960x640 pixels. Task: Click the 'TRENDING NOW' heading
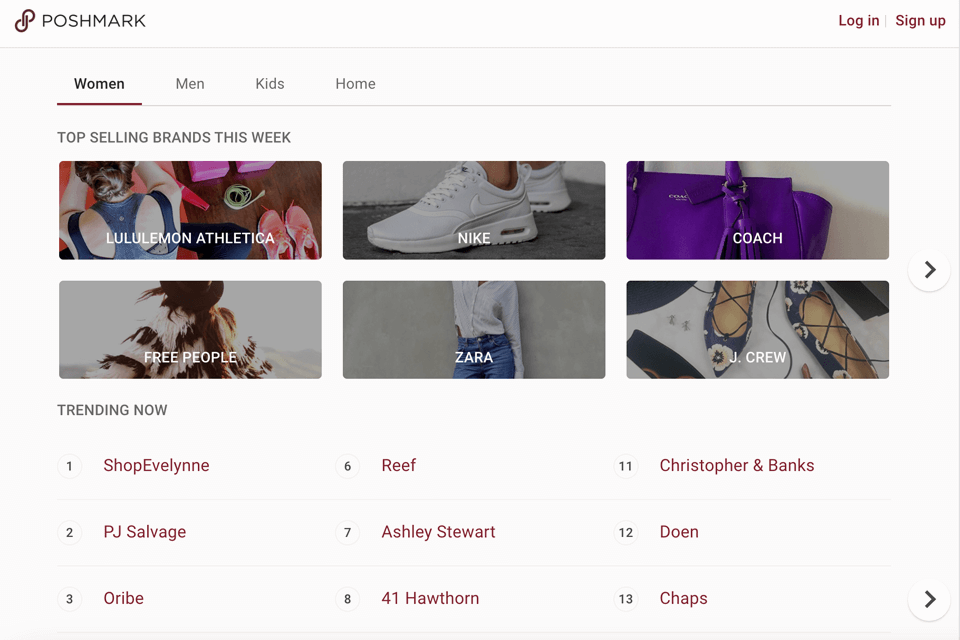112,410
